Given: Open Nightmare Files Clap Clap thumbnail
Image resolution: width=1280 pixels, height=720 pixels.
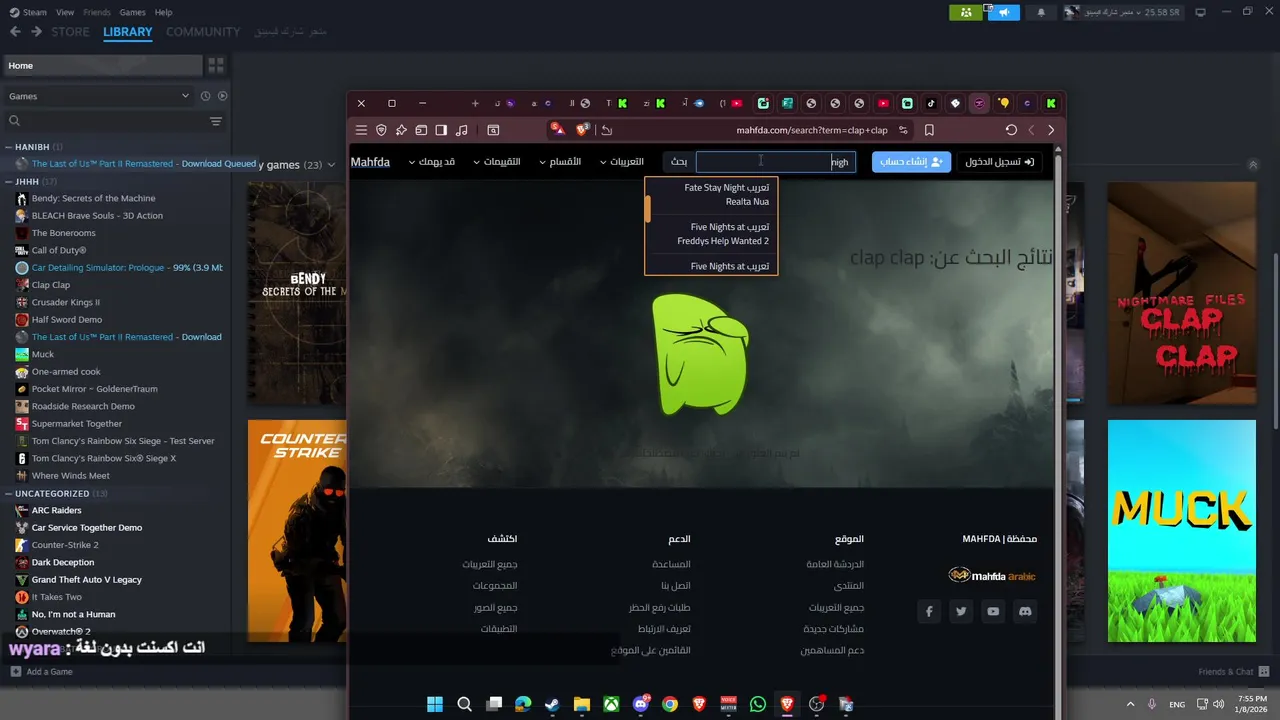Looking at the screenshot, I should click(1182, 294).
